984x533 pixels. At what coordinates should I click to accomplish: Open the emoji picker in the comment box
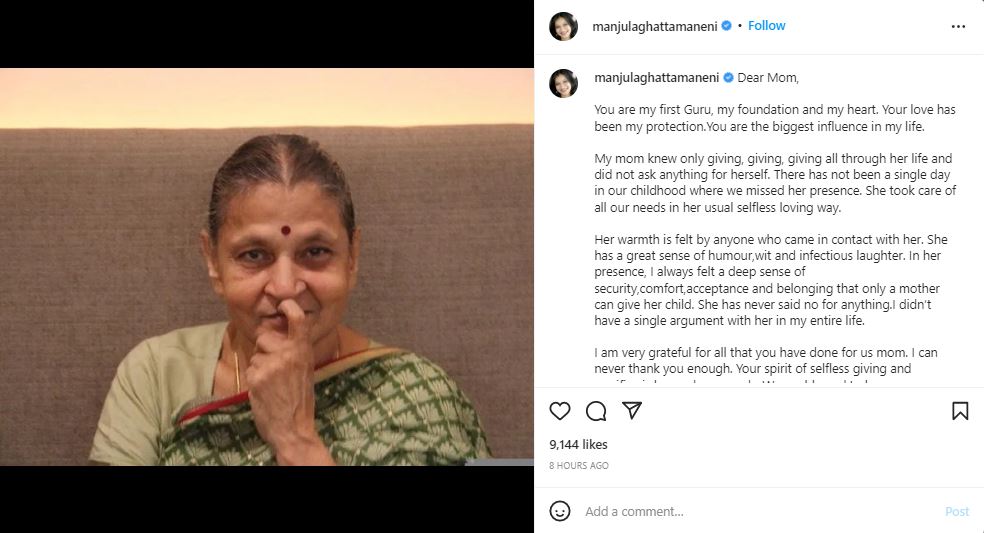pyautogui.click(x=560, y=511)
